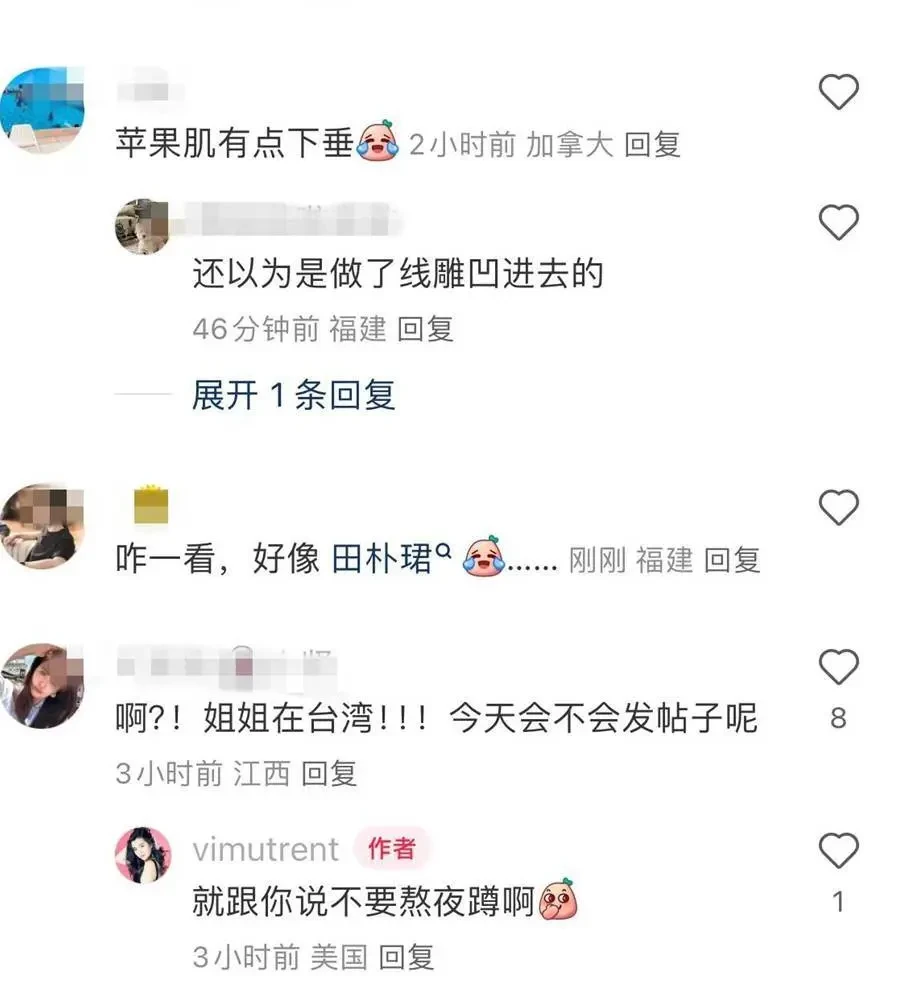The image size is (900, 1000).
Task: Open vimutrent's profile avatar
Action: [143, 855]
